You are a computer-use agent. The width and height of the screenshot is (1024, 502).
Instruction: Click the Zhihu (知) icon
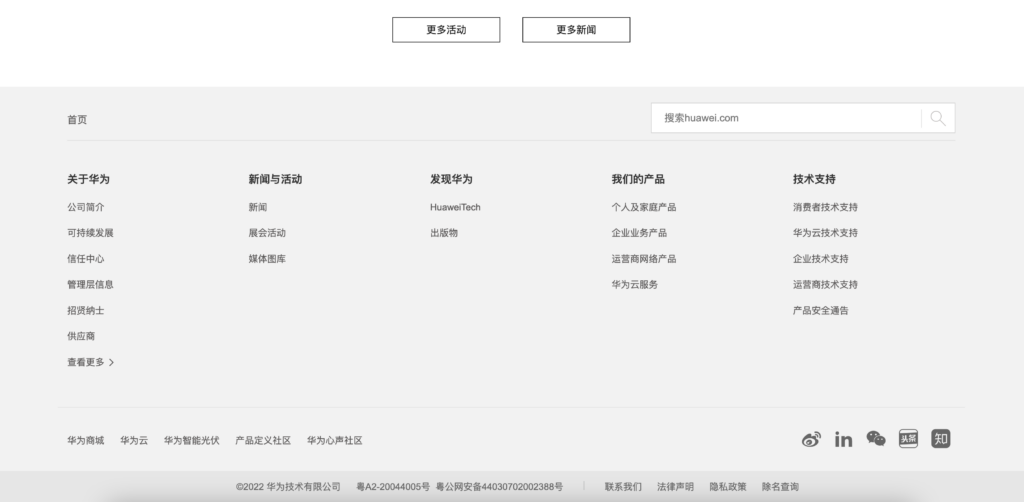[x=940, y=439]
